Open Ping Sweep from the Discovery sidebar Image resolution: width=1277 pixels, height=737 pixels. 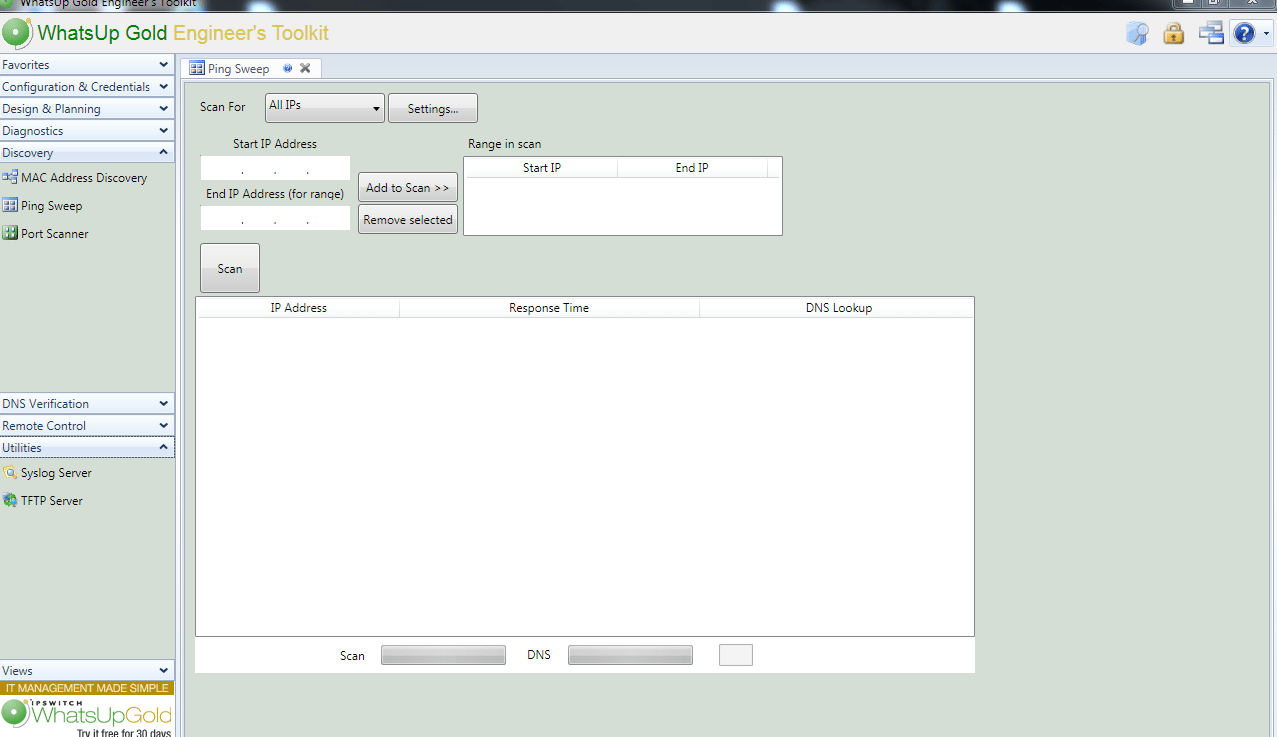43,206
